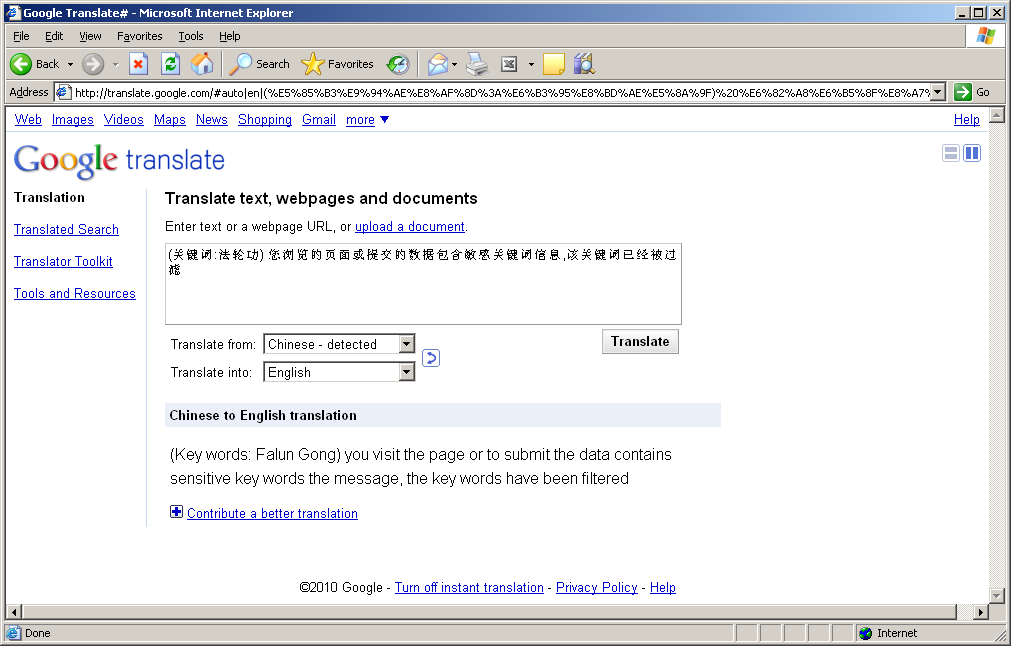Click the Help link at top right
Image resolution: width=1011 pixels, height=646 pixels.
point(967,119)
